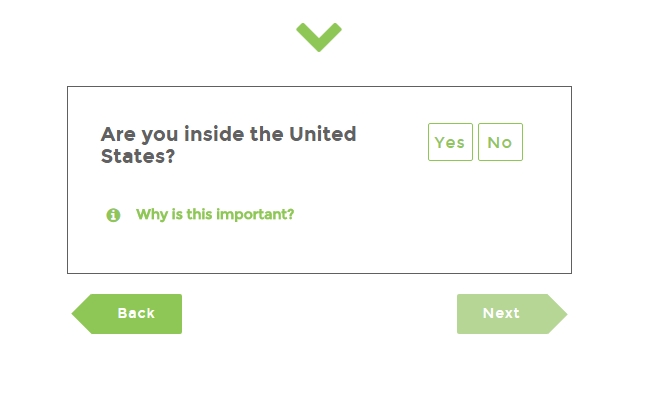Click the pointed right tip of Next
This screenshot has height=393, width=659.
558,314
